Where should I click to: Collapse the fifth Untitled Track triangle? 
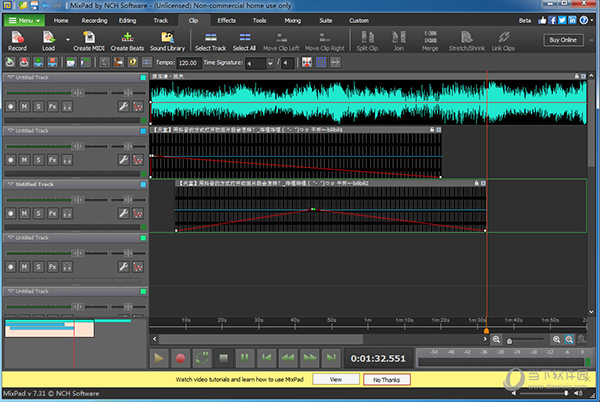11,291
